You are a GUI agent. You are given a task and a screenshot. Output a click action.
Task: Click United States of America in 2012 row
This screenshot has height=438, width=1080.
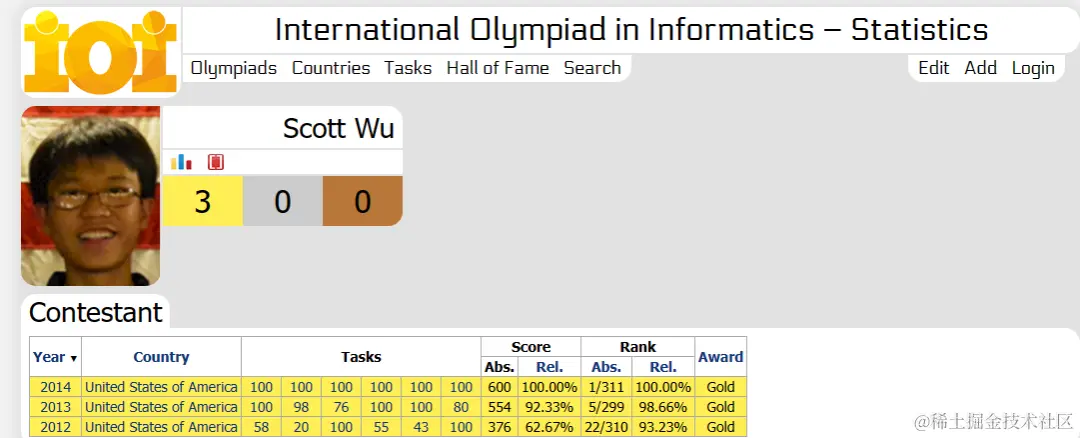161,427
